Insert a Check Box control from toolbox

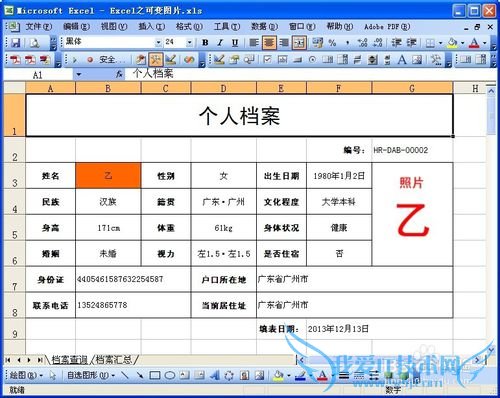point(267,60)
